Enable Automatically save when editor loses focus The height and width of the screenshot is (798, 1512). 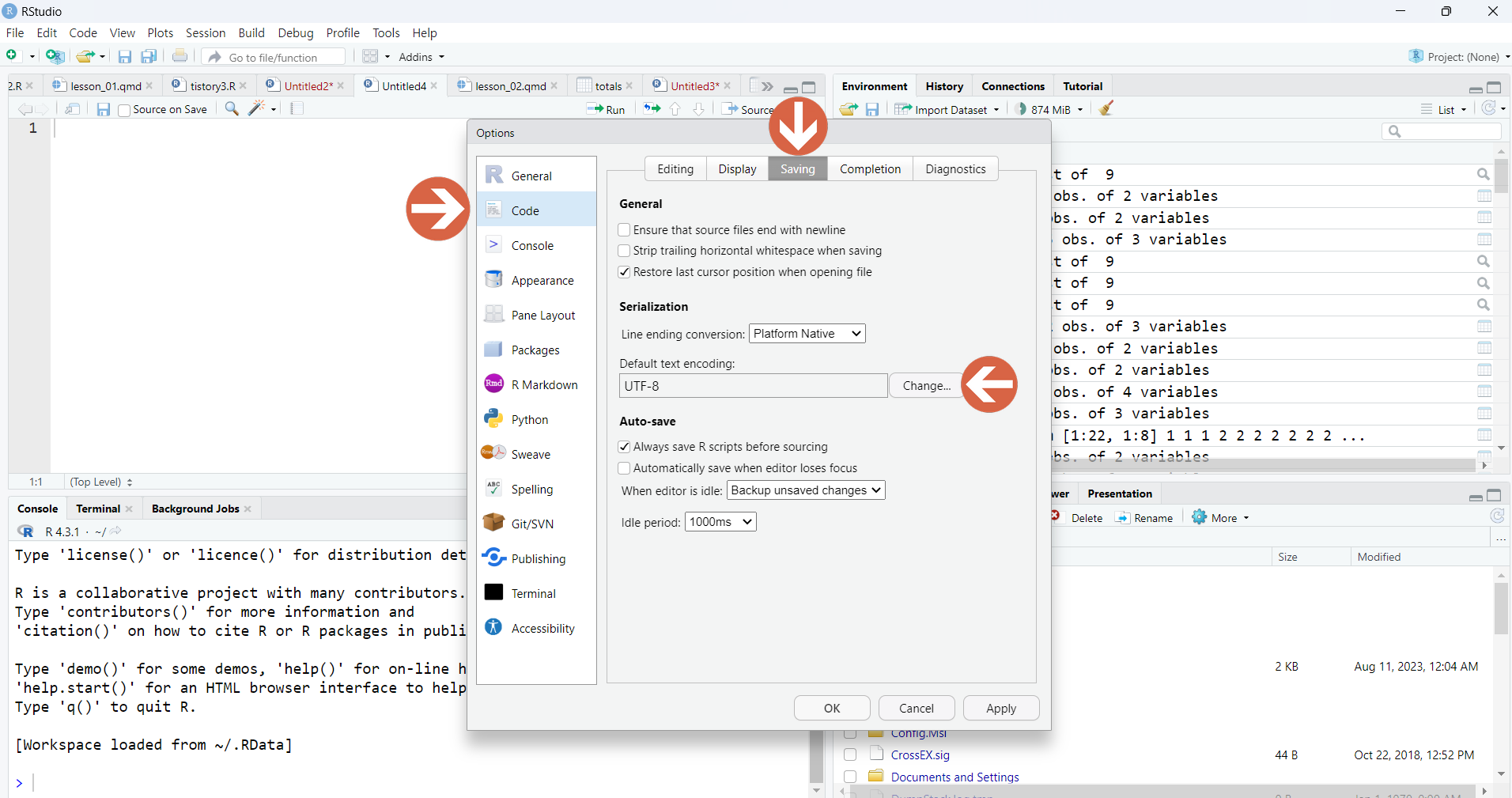(x=624, y=468)
